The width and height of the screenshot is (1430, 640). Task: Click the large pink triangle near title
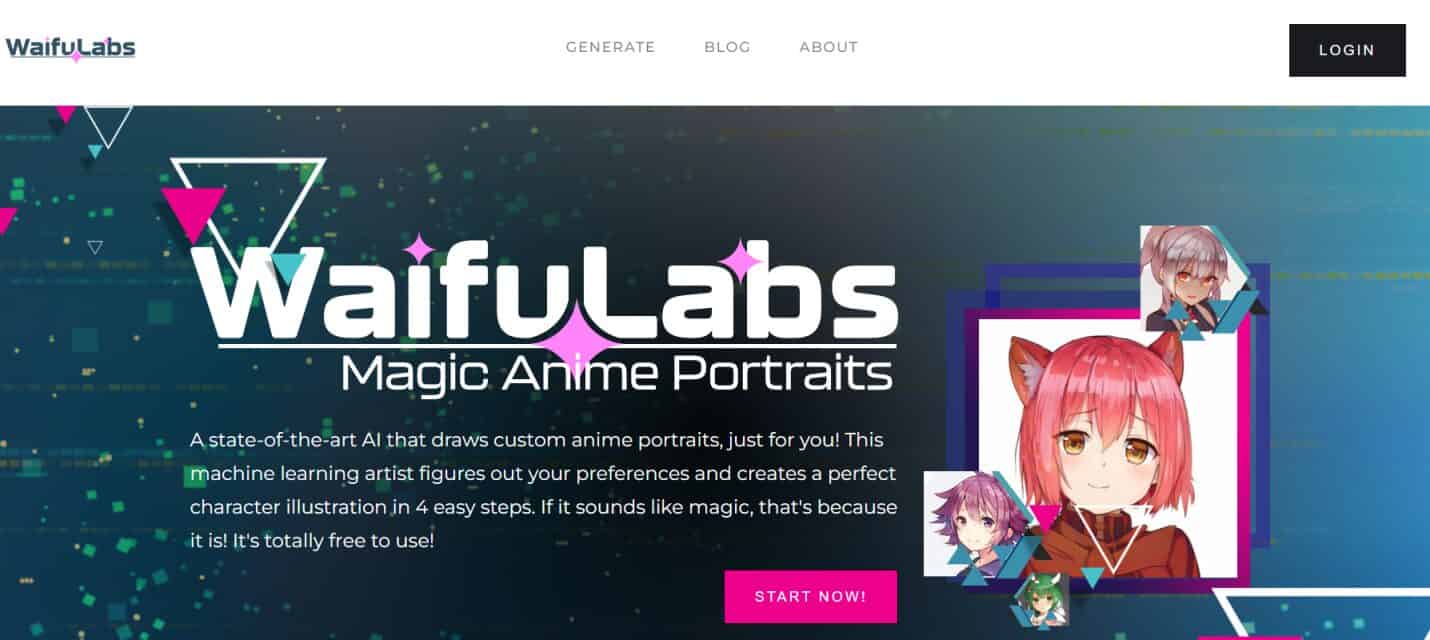(x=192, y=213)
